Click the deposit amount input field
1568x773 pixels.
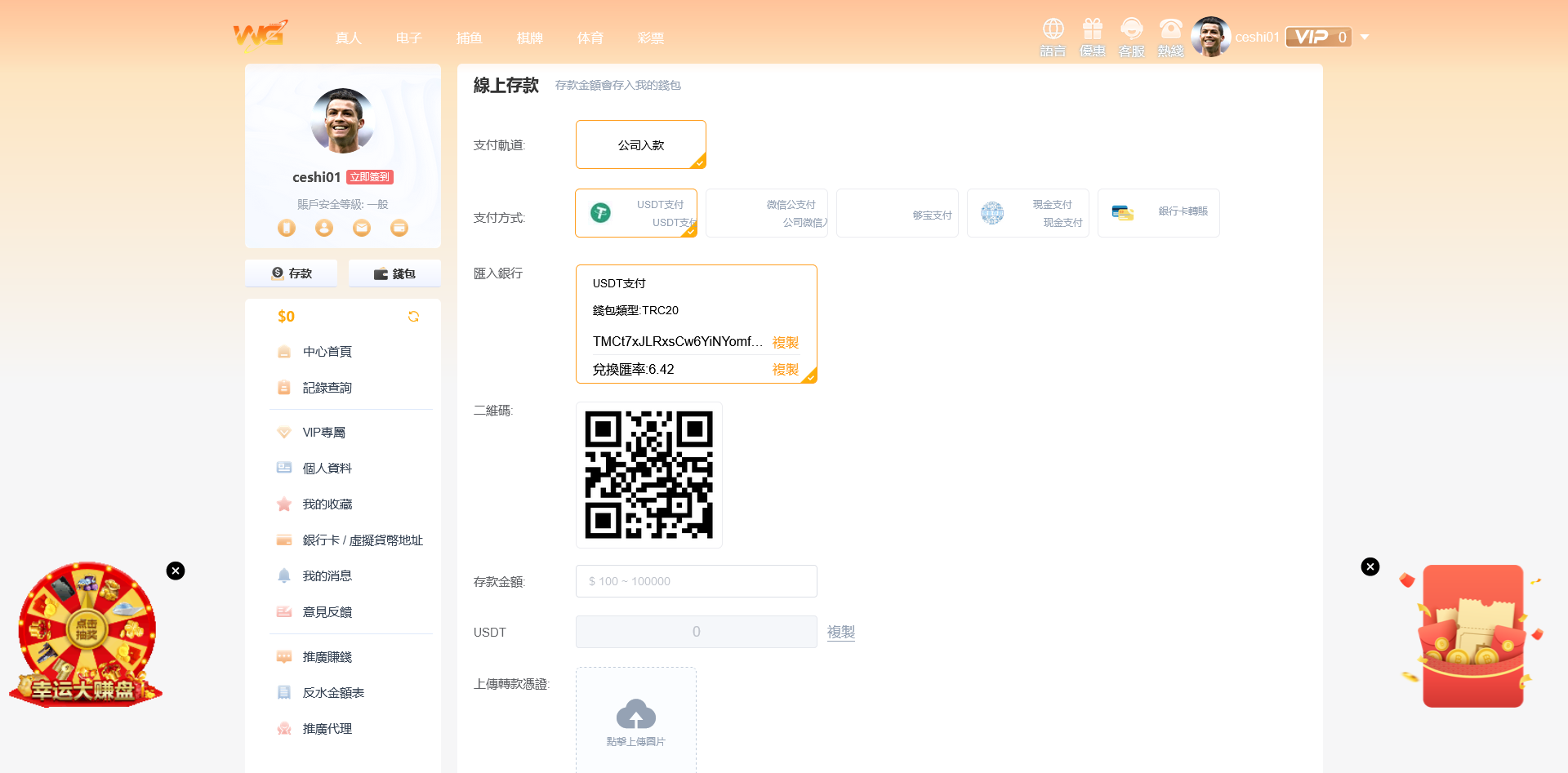[696, 581]
